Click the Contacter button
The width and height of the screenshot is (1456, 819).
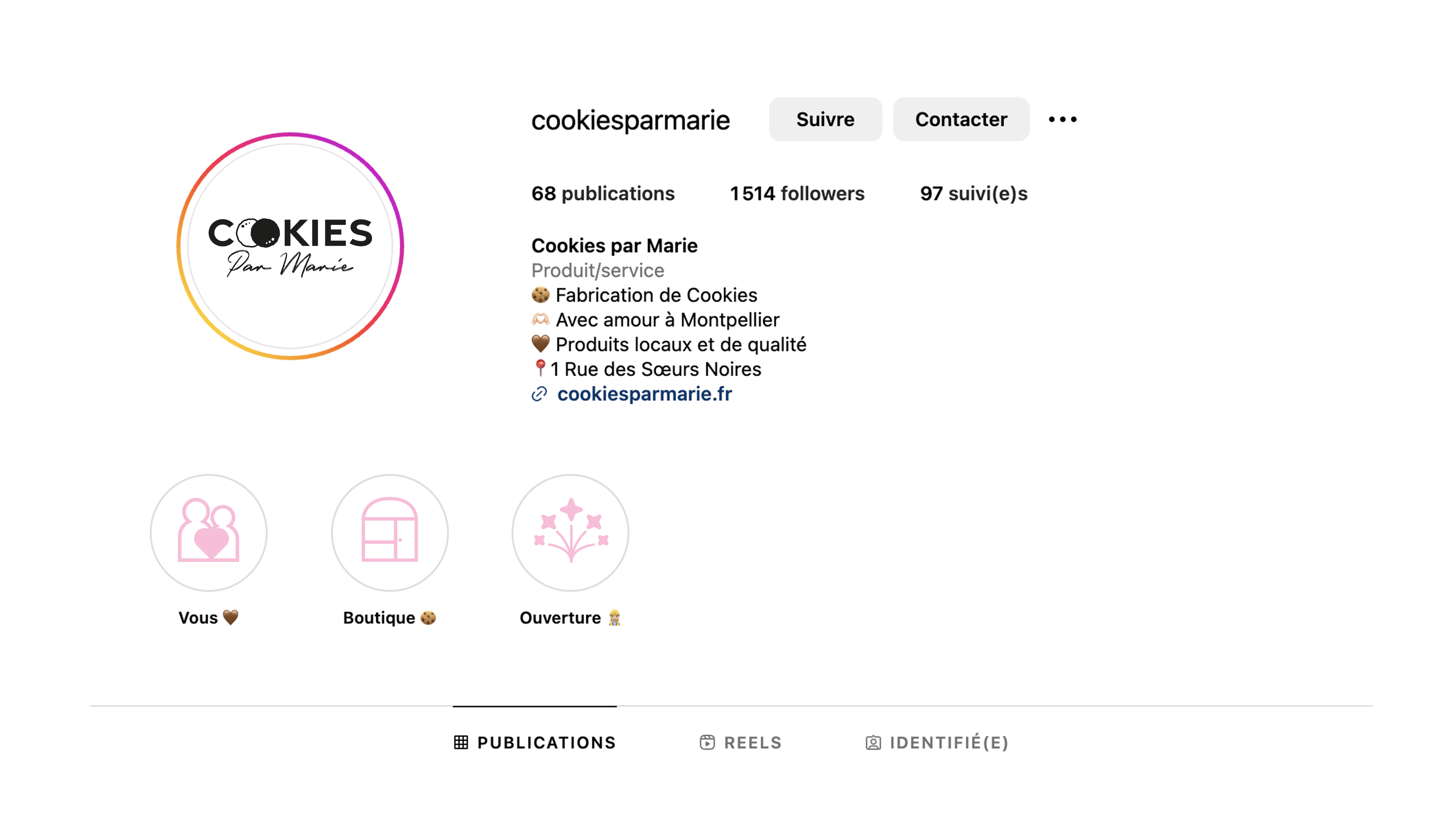[961, 119]
